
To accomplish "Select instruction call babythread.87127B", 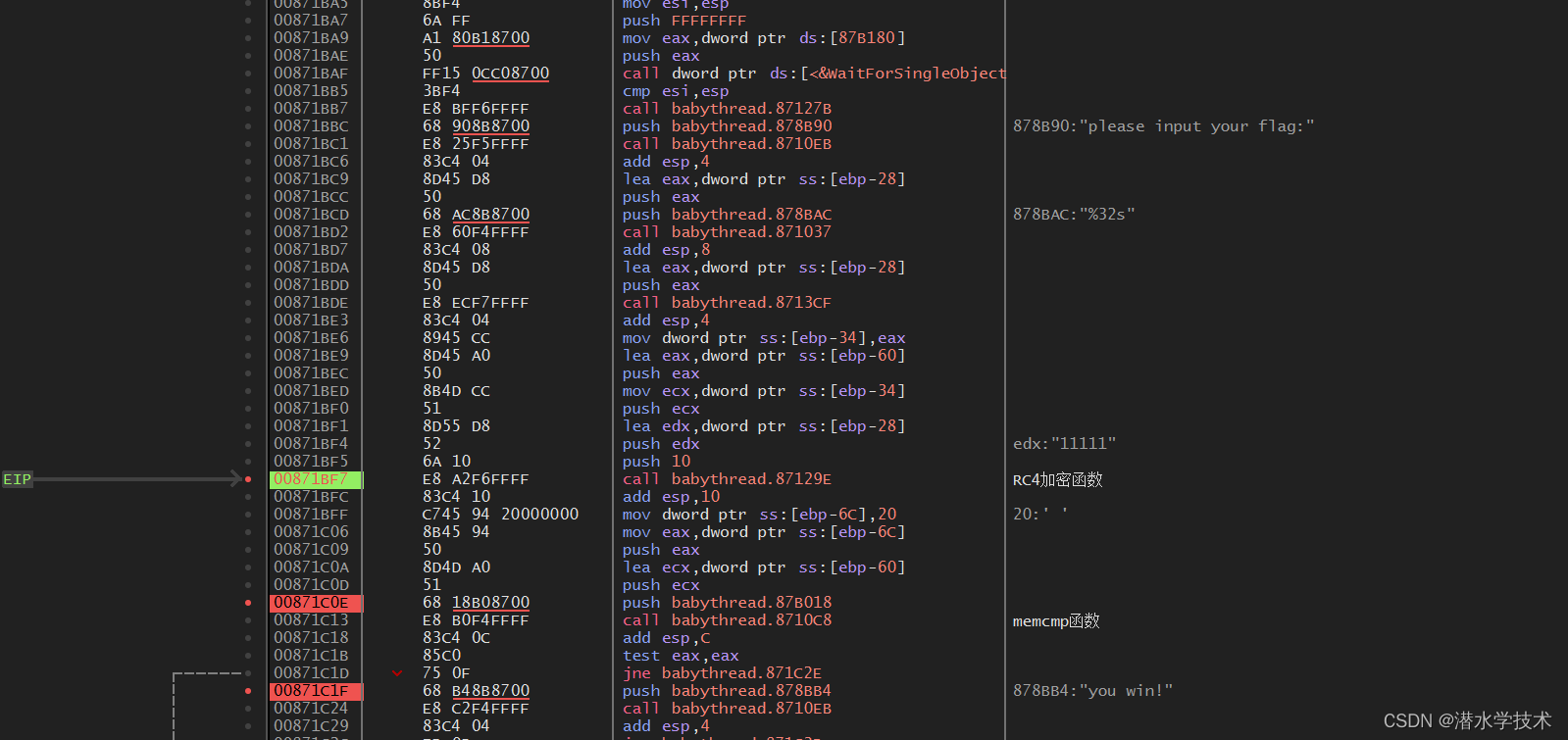I will point(727,109).
